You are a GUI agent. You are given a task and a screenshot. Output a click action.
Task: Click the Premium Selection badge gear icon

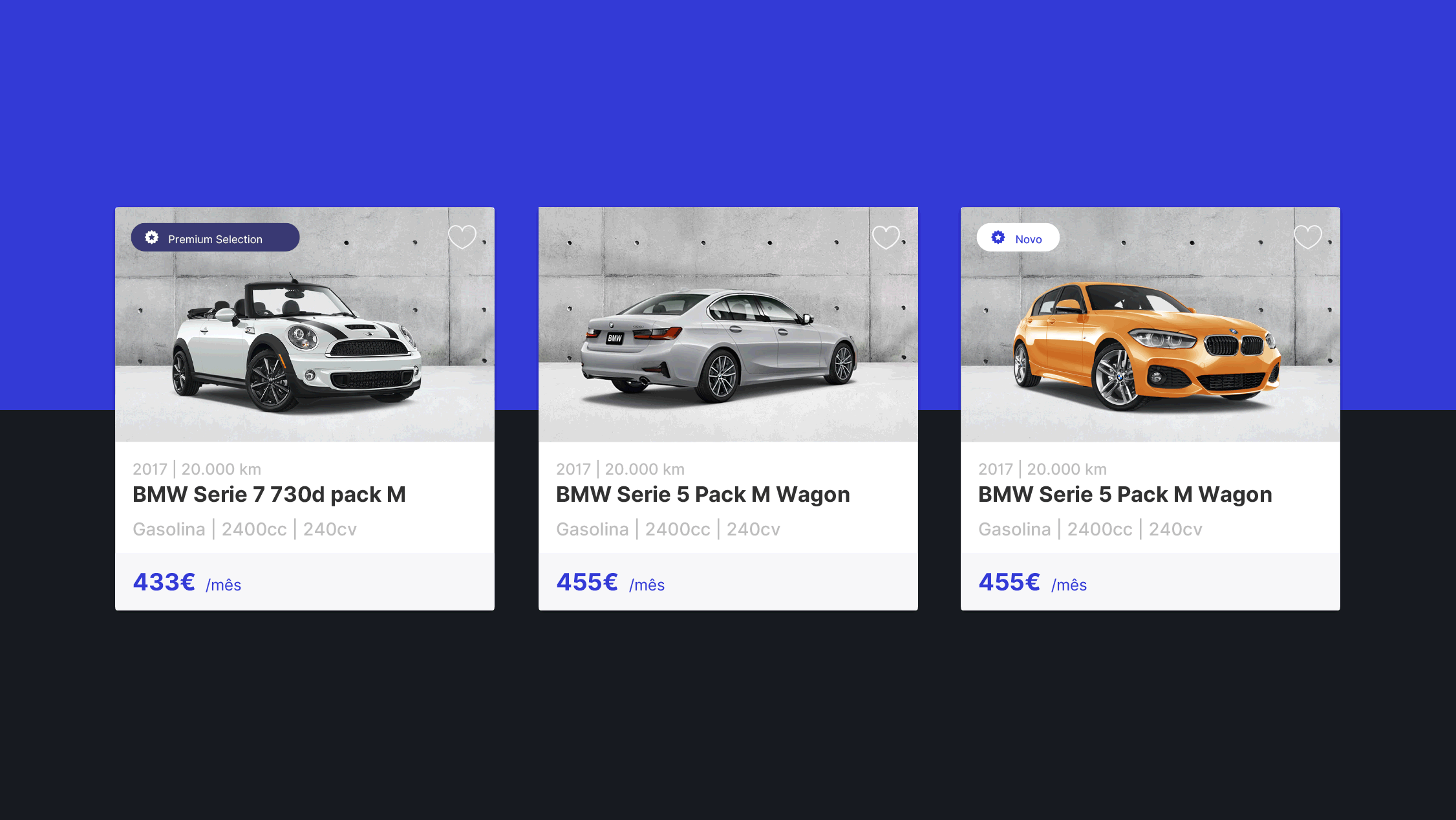151,237
